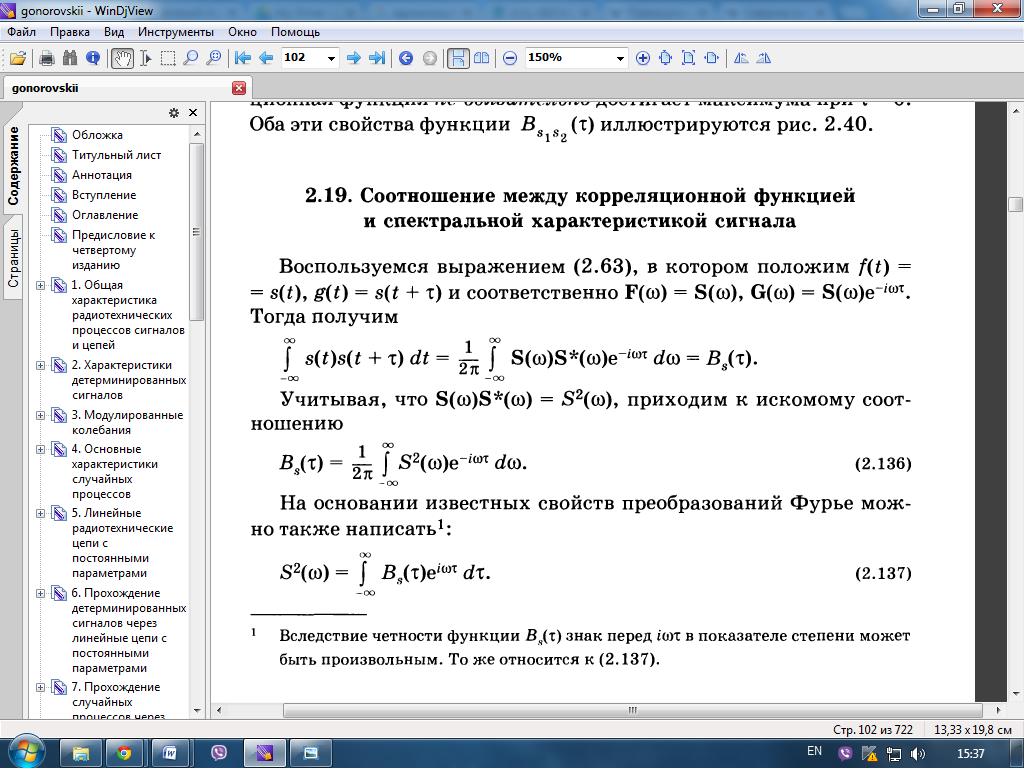Select the text selection tool

click(146, 58)
